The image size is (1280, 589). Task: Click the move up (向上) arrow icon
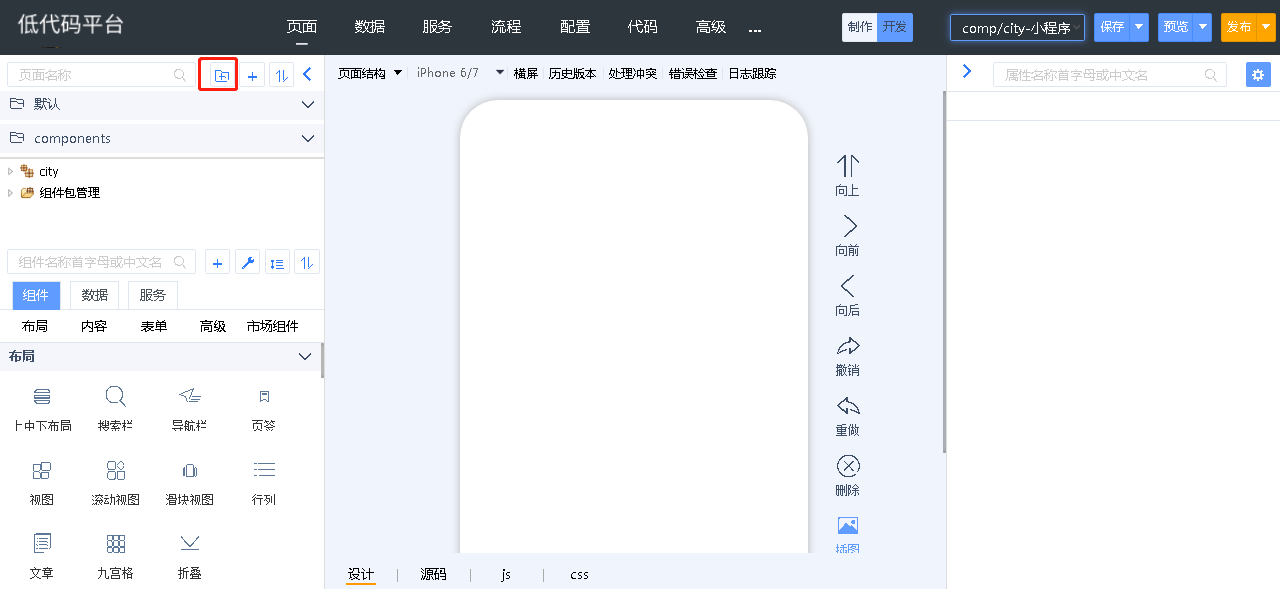coord(847,166)
